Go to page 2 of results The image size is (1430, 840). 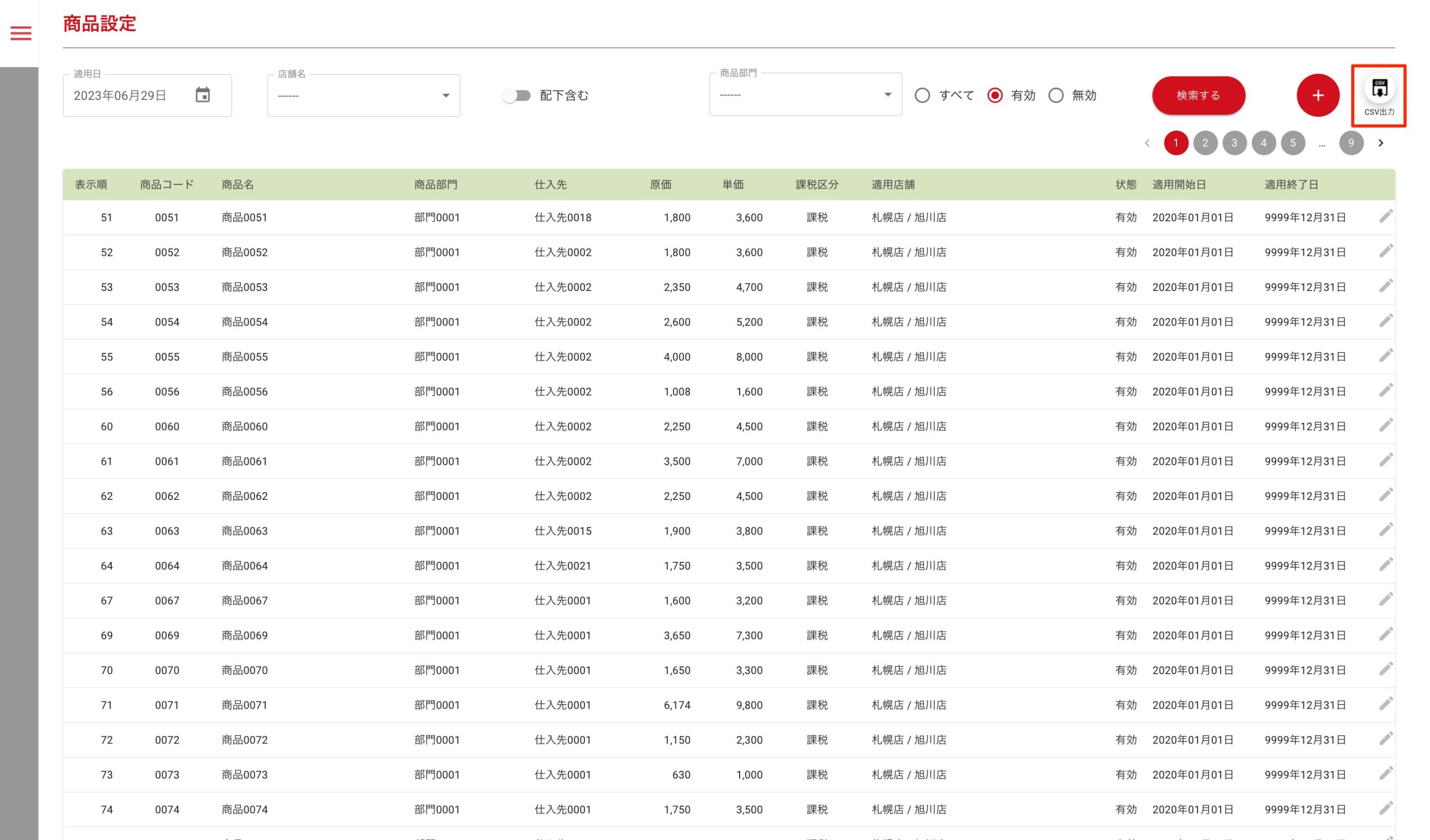(x=1205, y=143)
